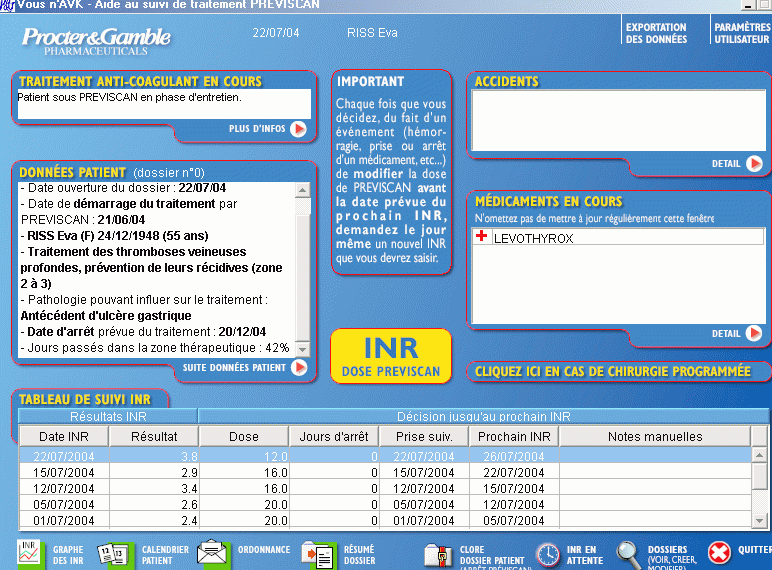Screen dimensions: 772x570
Task: Click the RISS Eva patient name in header
Action: click(372, 32)
